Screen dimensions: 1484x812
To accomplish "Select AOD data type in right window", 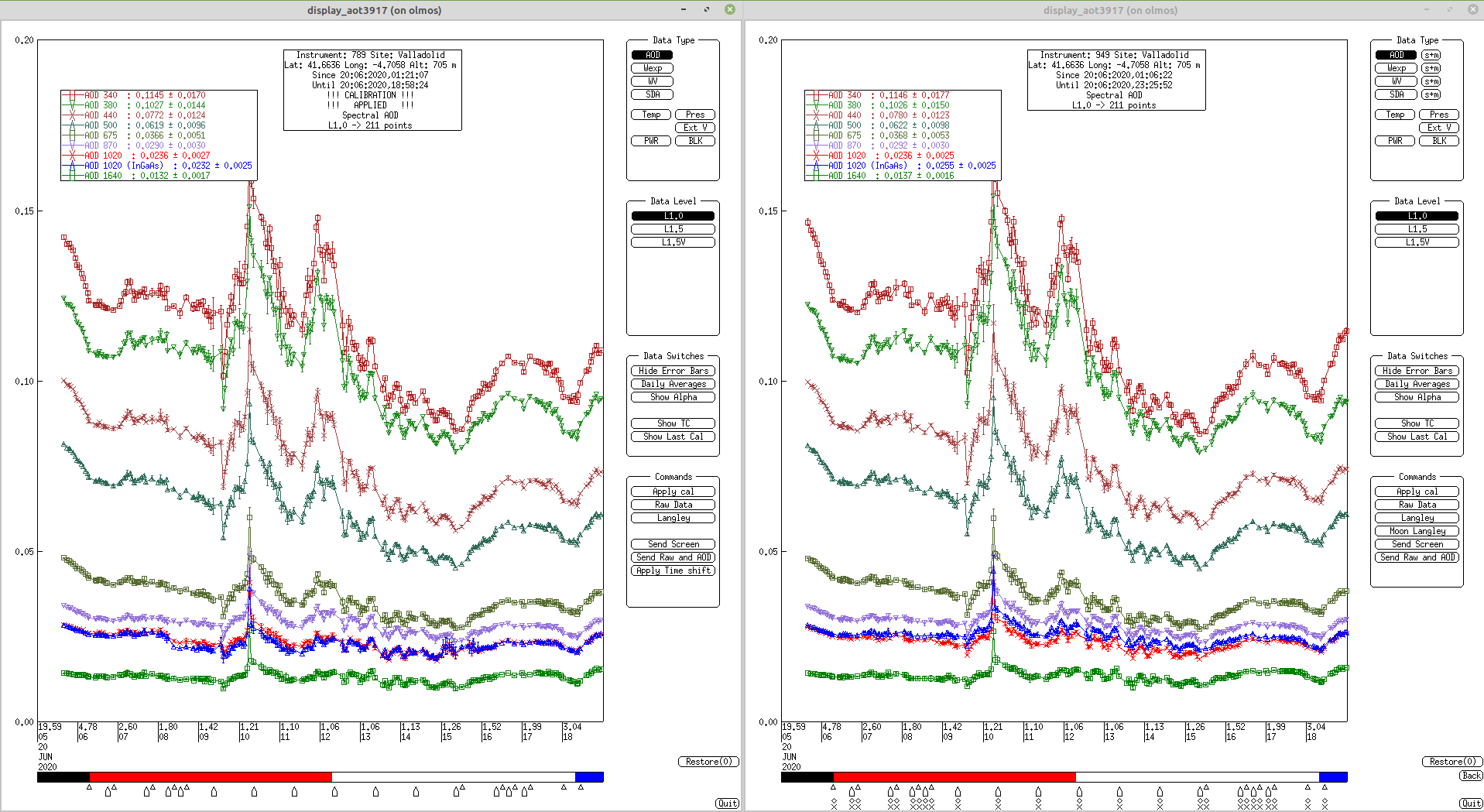I will point(1396,55).
